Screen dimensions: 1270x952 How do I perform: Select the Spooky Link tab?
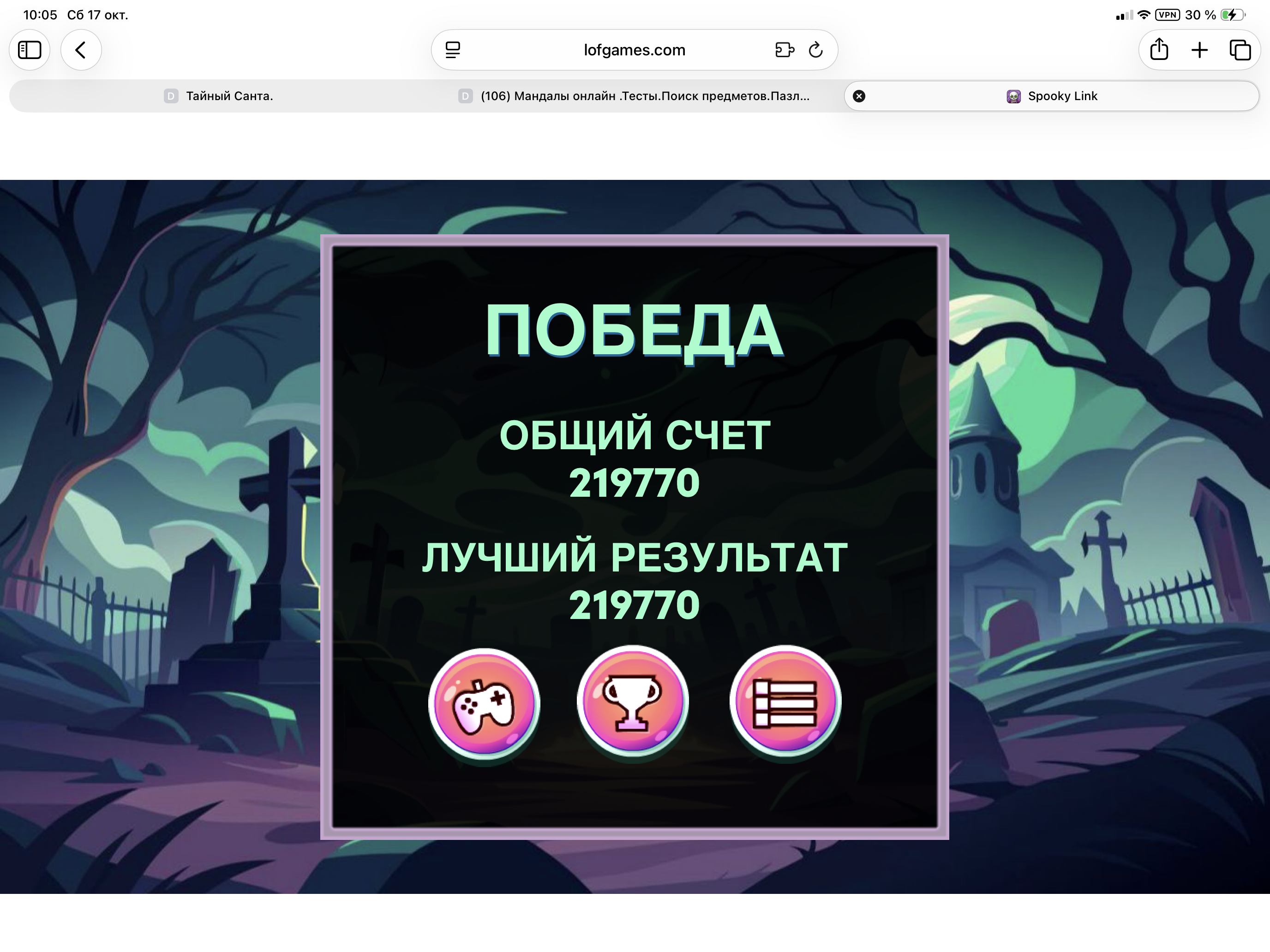[1052, 96]
